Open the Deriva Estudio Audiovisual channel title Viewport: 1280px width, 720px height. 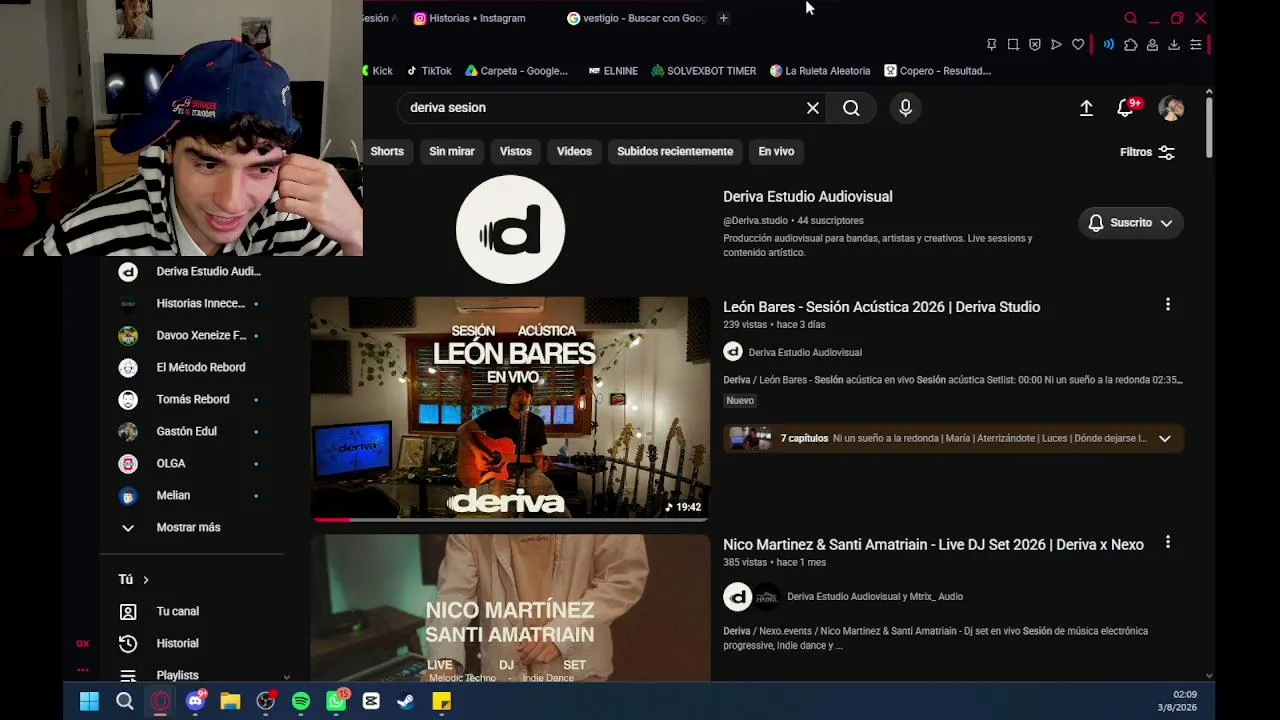tap(808, 197)
